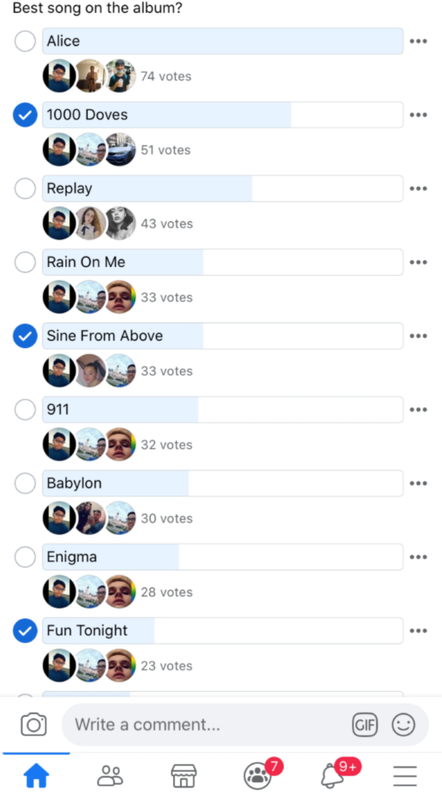Open the Marketplace storefront icon

pyautogui.click(x=184, y=776)
